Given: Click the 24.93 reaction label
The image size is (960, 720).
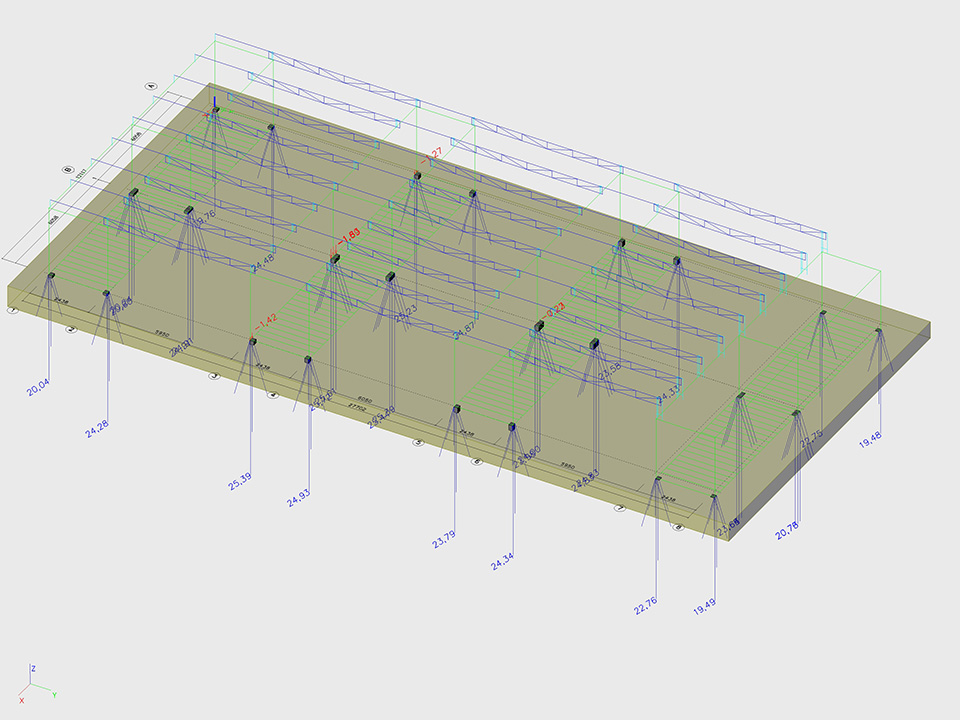Looking at the screenshot, I should 298,497.
